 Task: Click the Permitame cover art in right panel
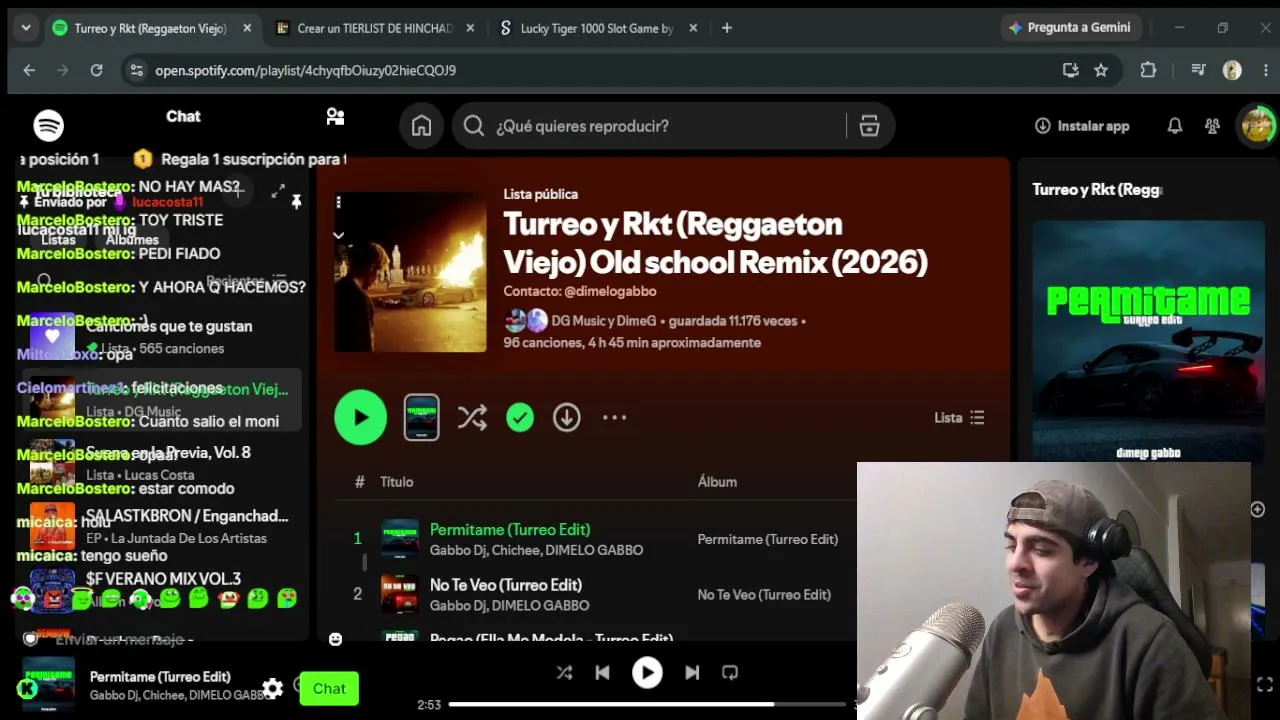[x=1148, y=341]
